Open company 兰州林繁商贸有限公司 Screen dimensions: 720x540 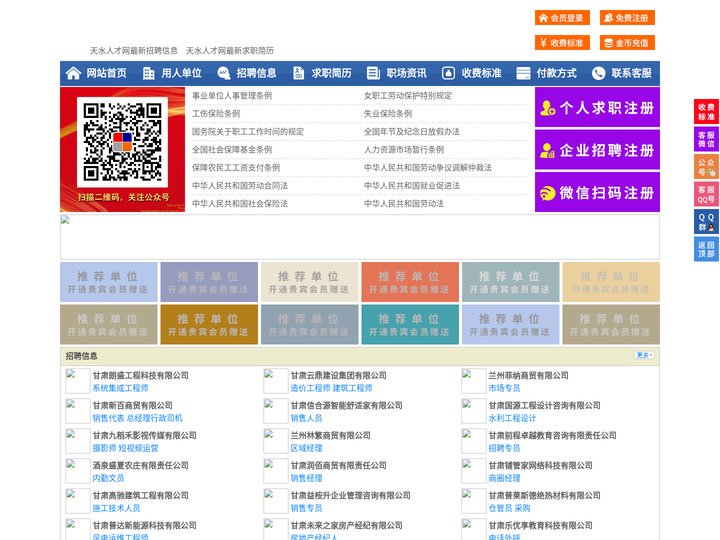pos(331,435)
